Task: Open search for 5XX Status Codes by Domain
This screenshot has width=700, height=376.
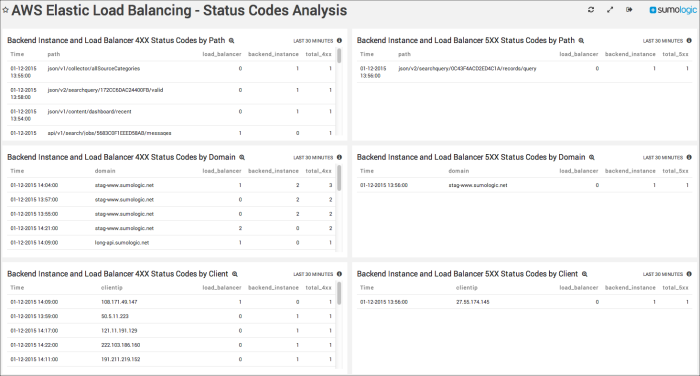Action: click(592, 158)
